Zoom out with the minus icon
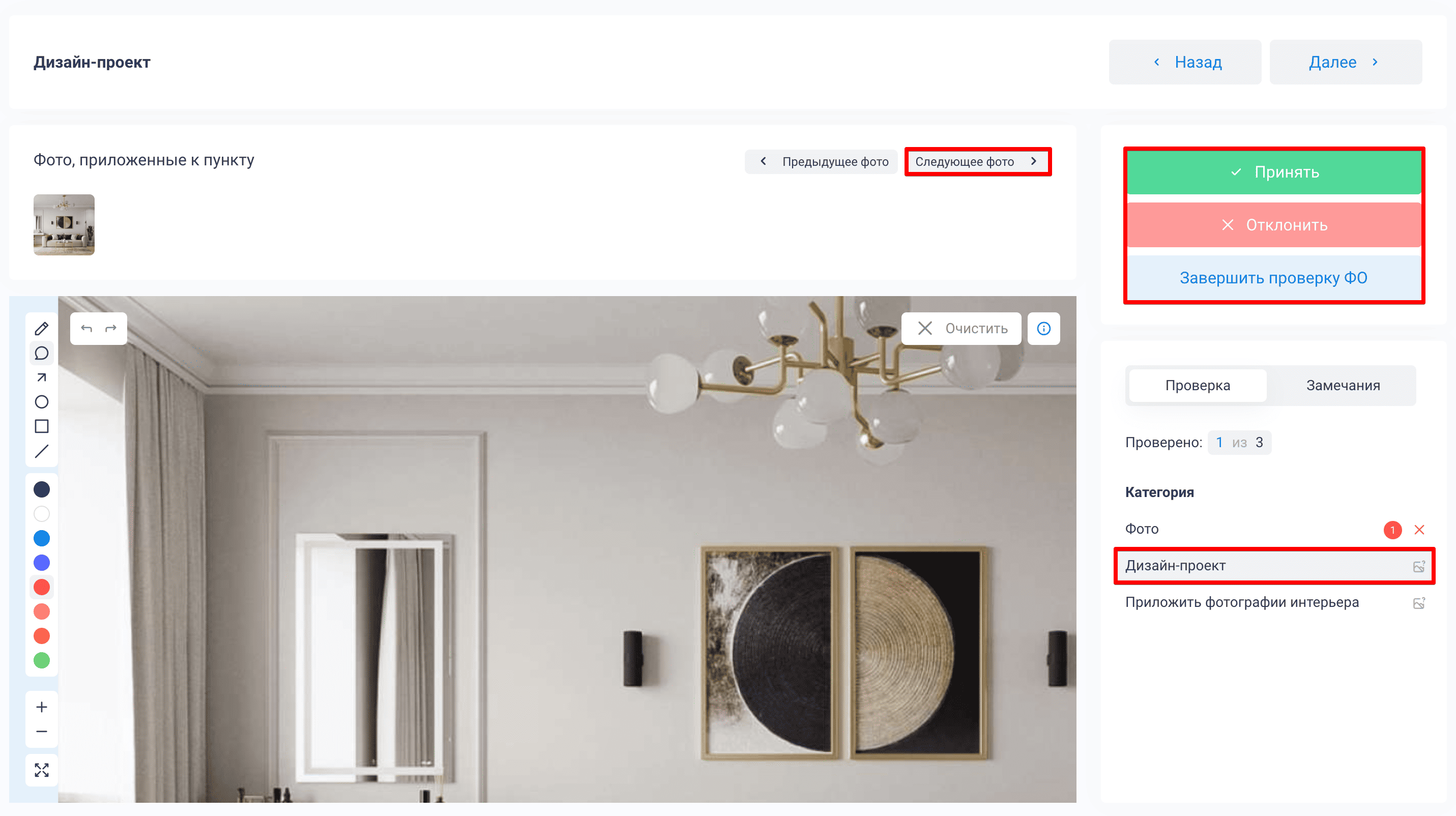Viewport: 1456px width, 816px height. click(41, 731)
